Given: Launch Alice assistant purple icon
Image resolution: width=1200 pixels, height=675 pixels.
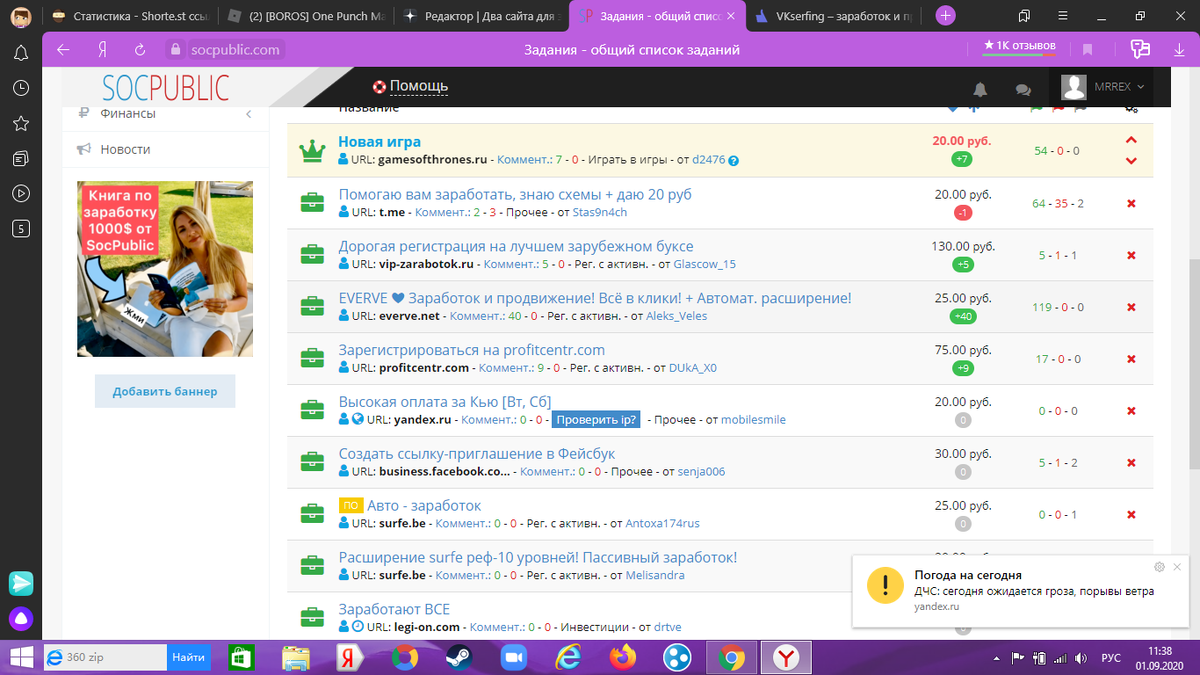Looking at the screenshot, I should click(x=21, y=619).
